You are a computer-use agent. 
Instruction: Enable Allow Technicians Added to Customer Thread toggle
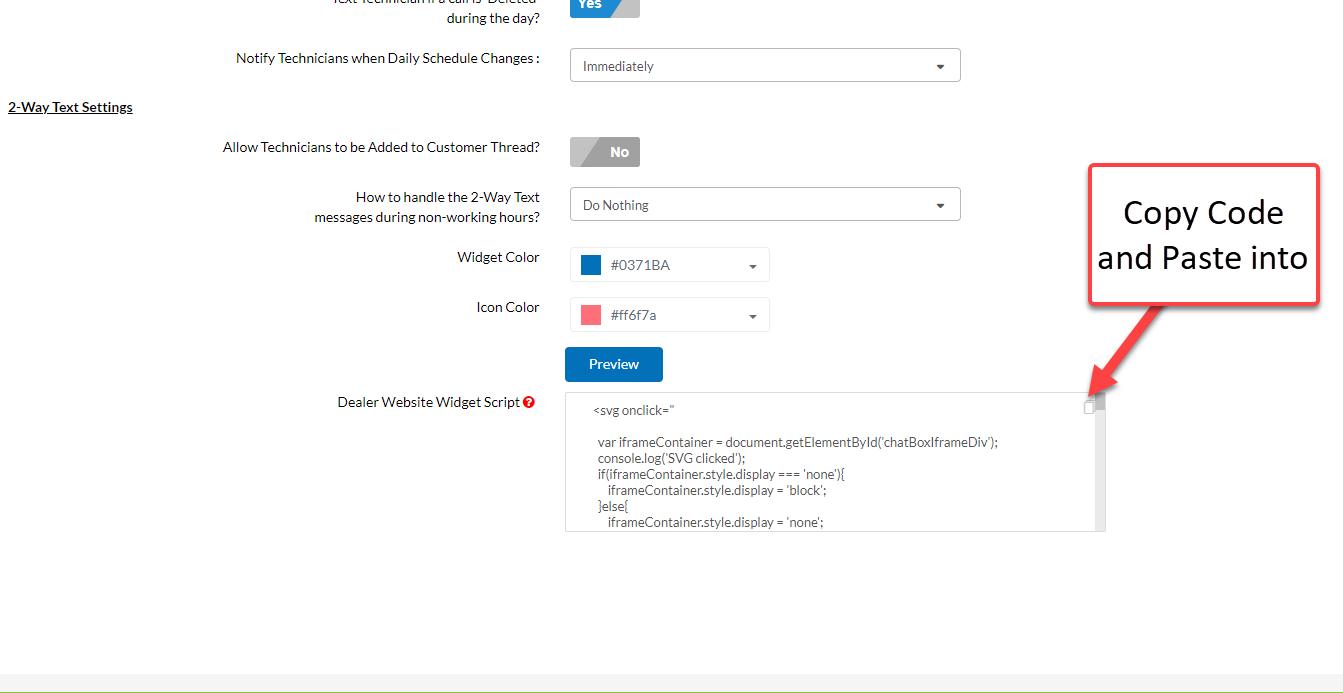tap(604, 152)
